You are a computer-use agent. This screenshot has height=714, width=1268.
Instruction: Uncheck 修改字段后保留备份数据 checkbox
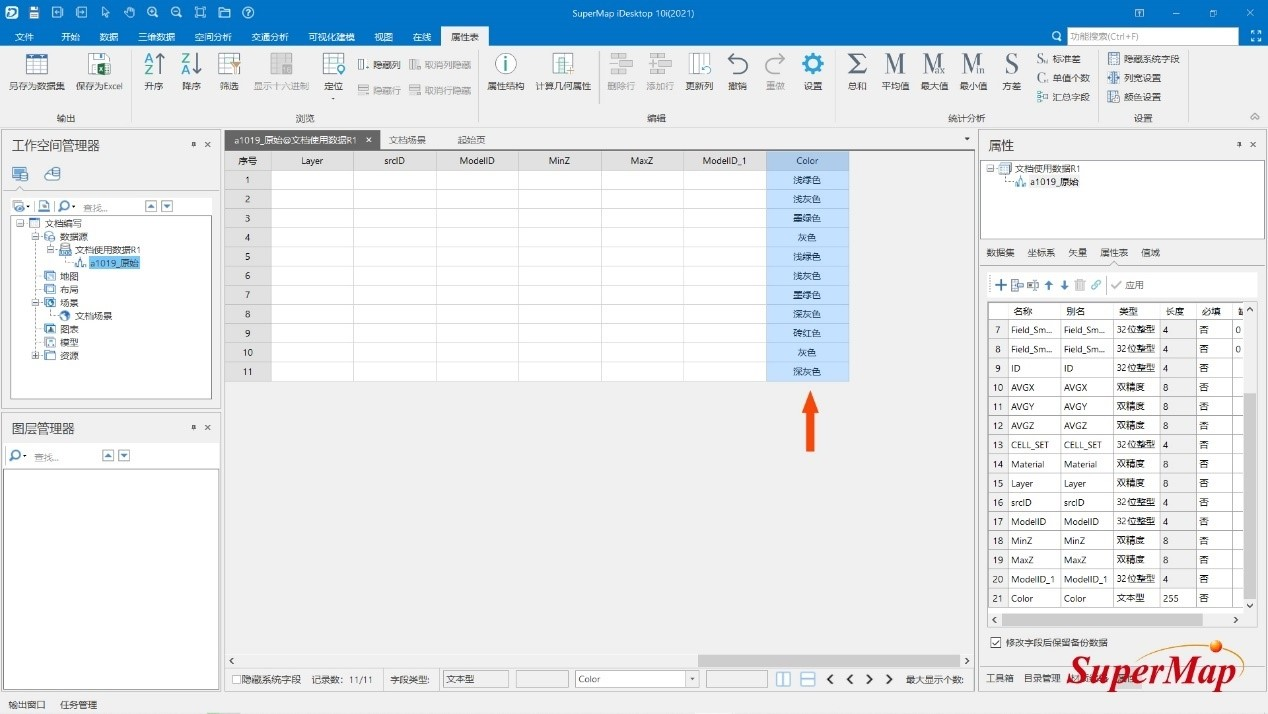(994, 643)
